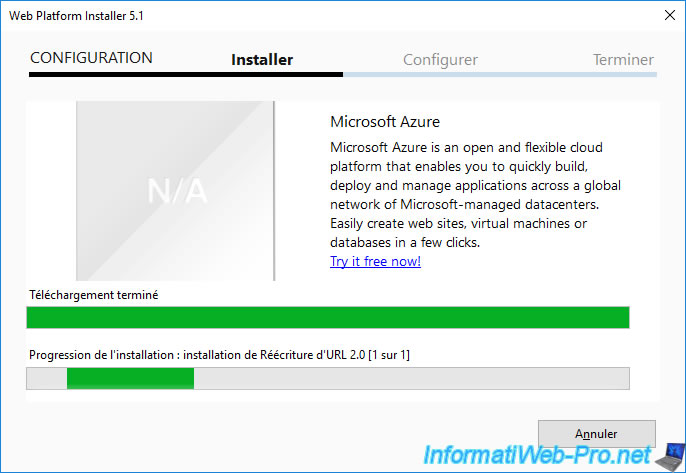Click the laptop icon in the watermark
The width and height of the screenshot is (686, 473).
[x=670, y=457]
